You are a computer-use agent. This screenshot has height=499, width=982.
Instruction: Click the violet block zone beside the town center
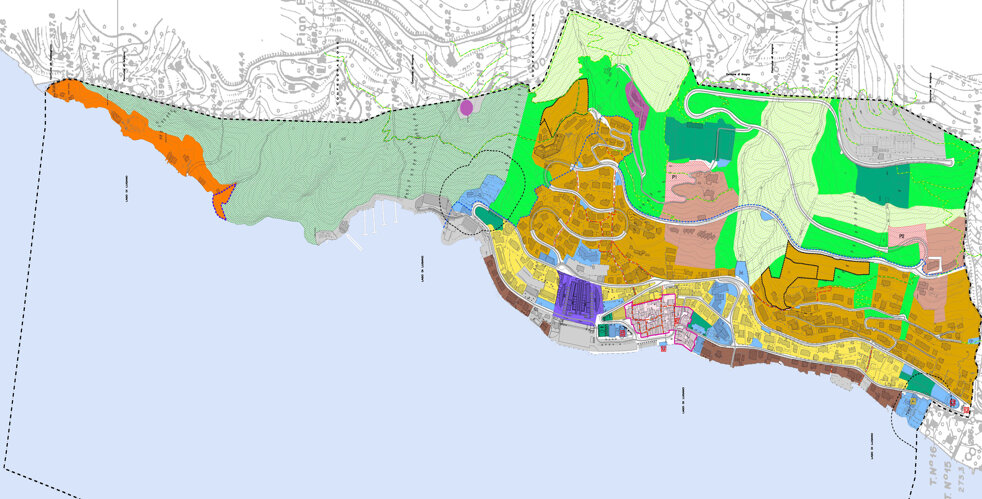(x=578, y=297)
